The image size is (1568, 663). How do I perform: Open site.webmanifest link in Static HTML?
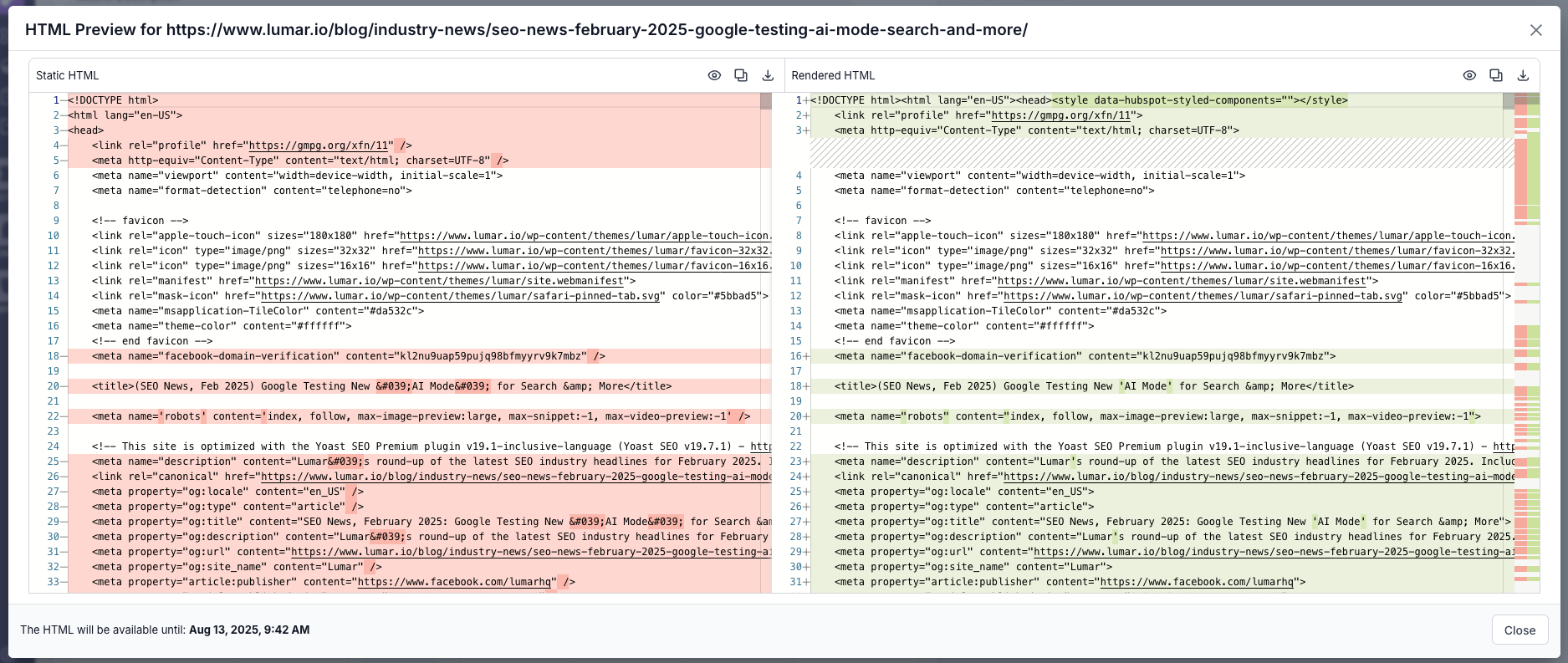coord(440,281)
